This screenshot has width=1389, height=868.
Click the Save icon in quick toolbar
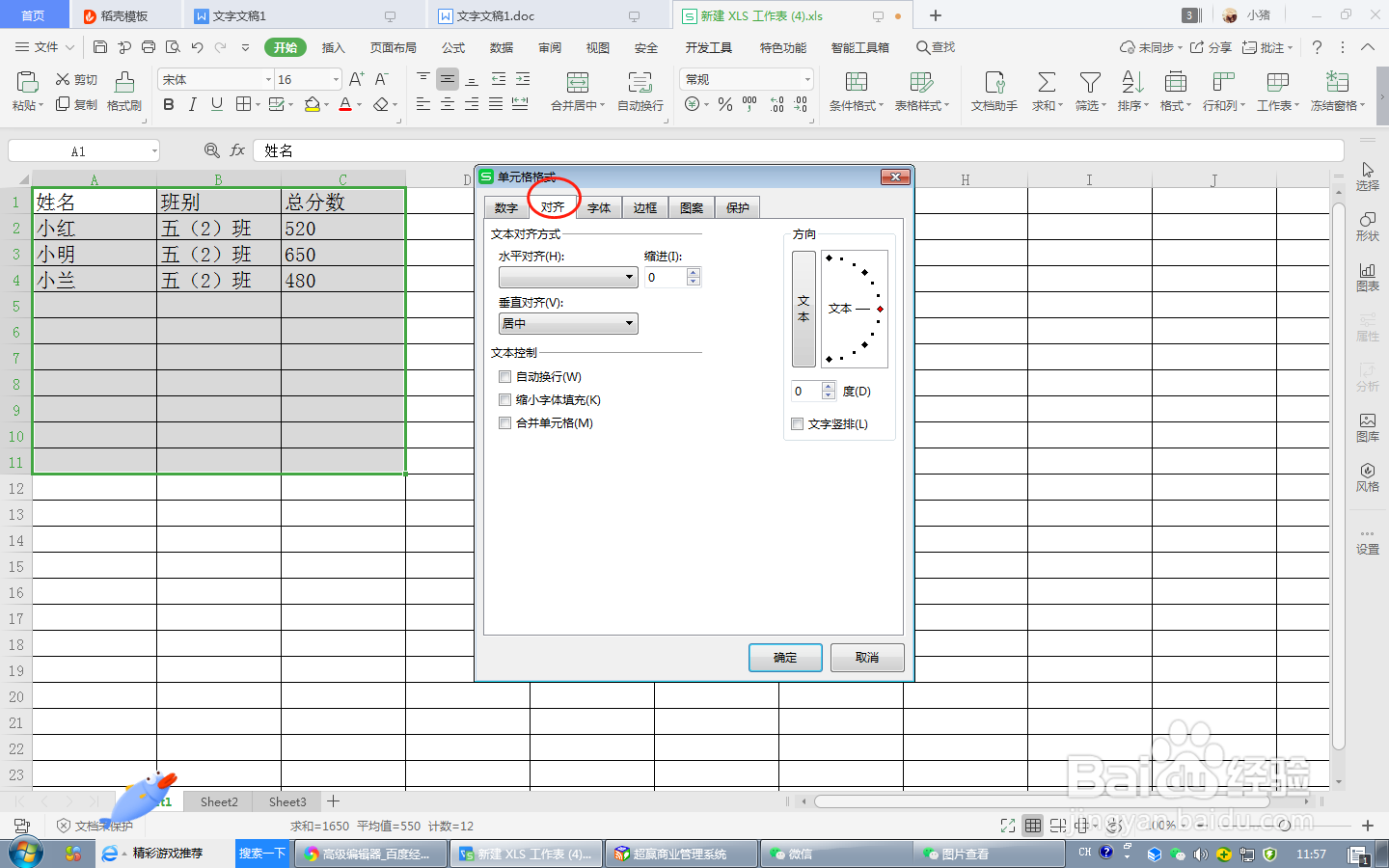point(100,47)
